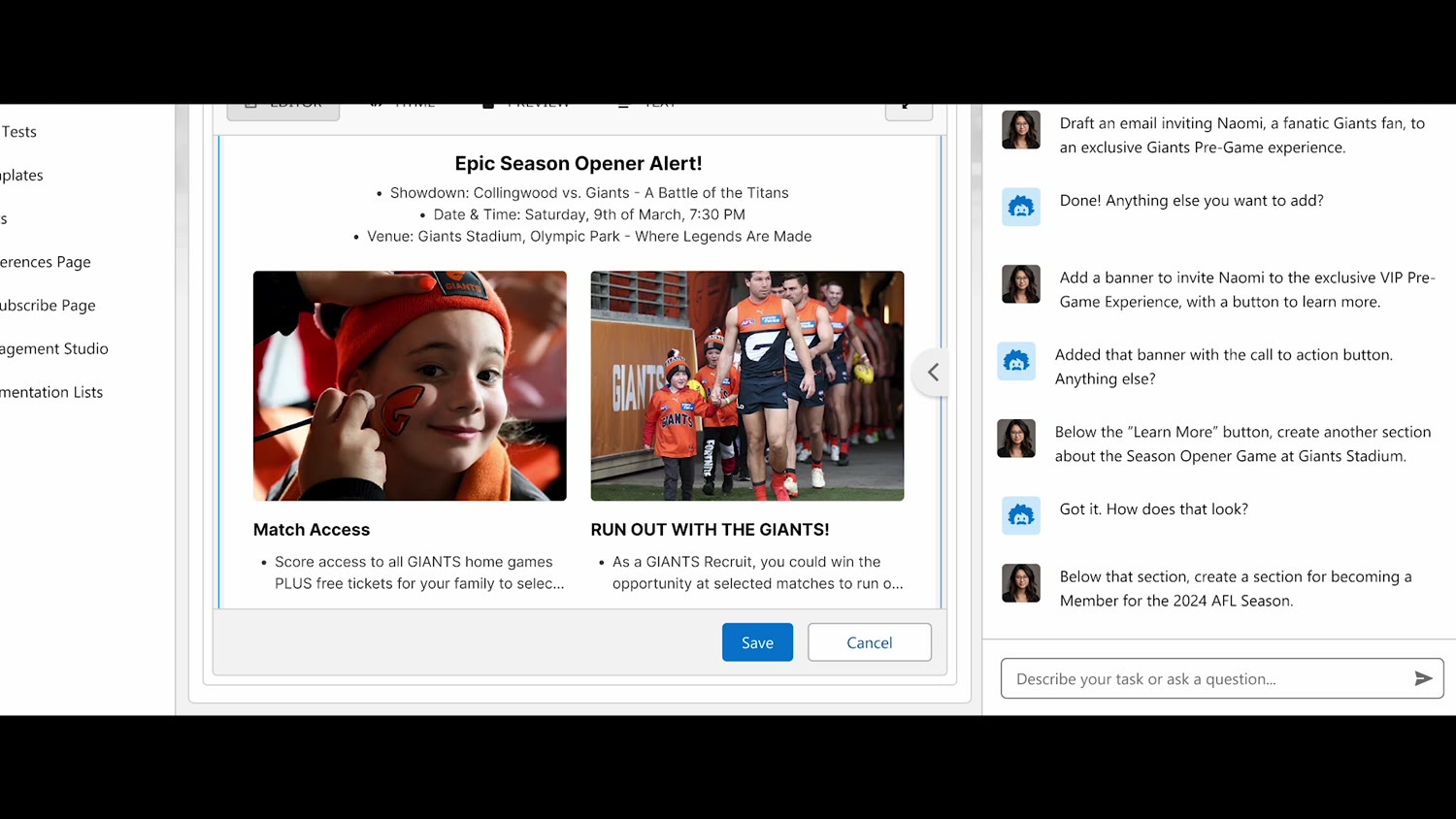This screenshot has width=1456, height=819.
Task: Focus the "Describe your task or ask a question" field
Action: [x=1222, y=678]
